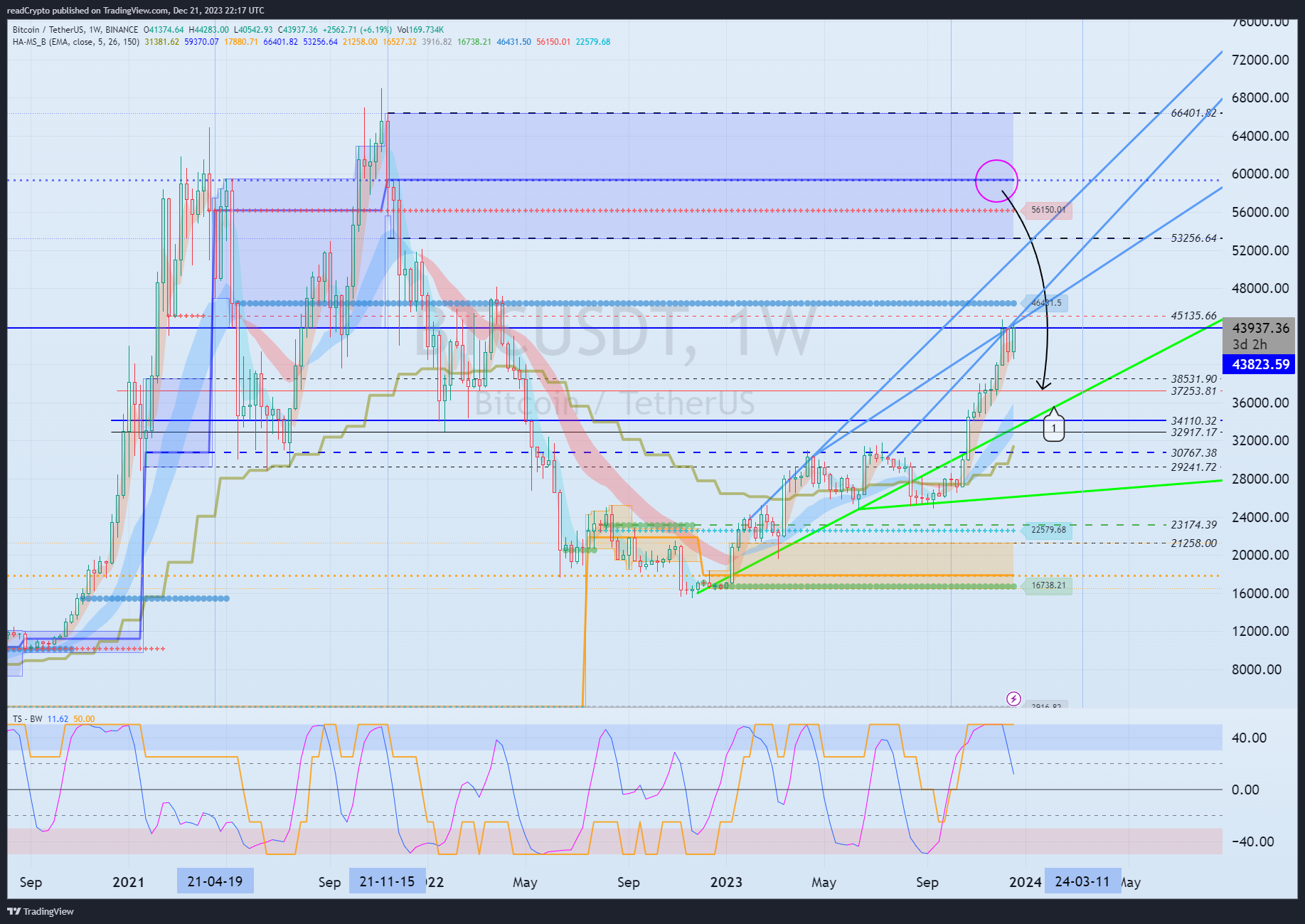
Task: Click the 2021 label on time axis
Action: point(128,883)
